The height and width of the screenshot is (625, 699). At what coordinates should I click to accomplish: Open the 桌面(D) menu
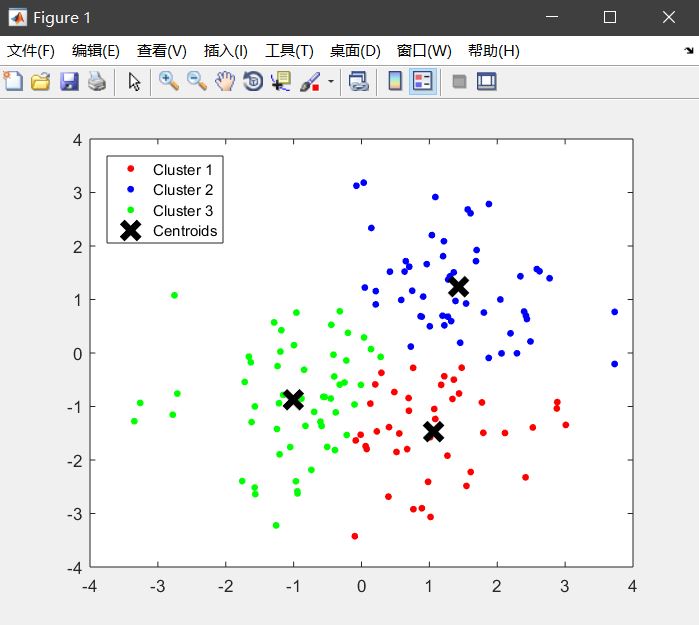(355, 51)
